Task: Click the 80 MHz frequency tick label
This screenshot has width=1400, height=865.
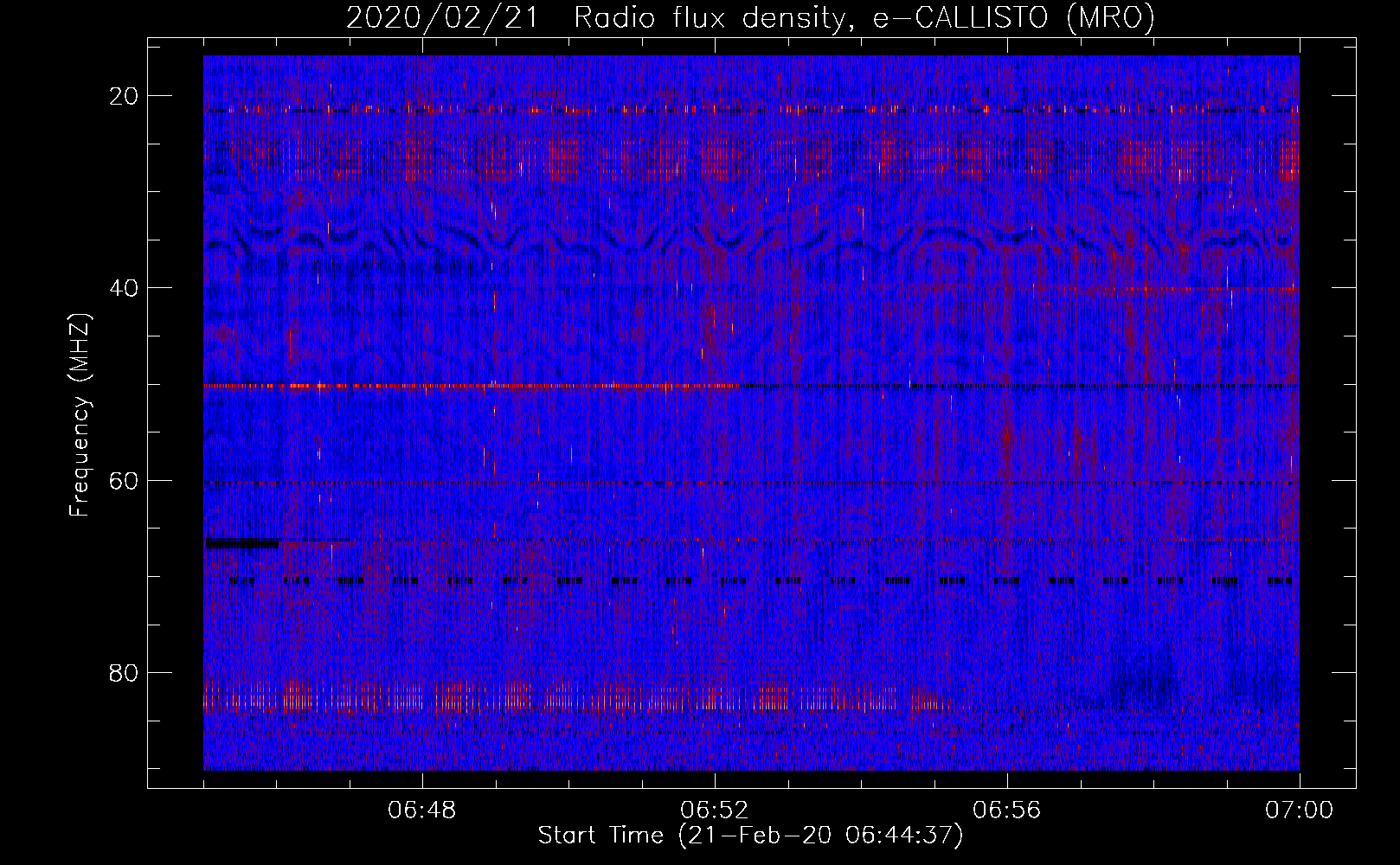Action: (125, 672)
